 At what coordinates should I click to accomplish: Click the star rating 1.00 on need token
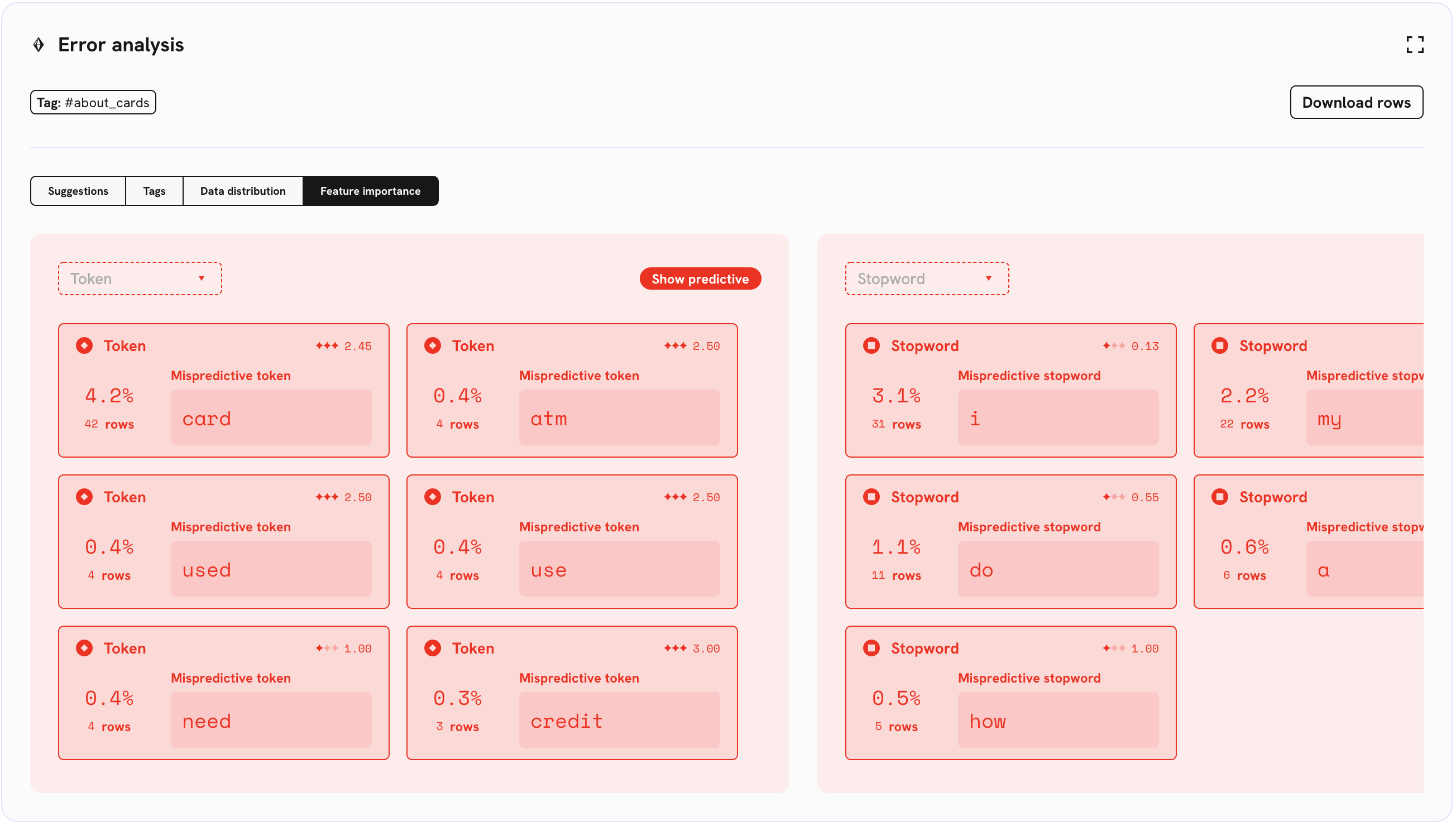pyautogui.click(x=344, y=650)
